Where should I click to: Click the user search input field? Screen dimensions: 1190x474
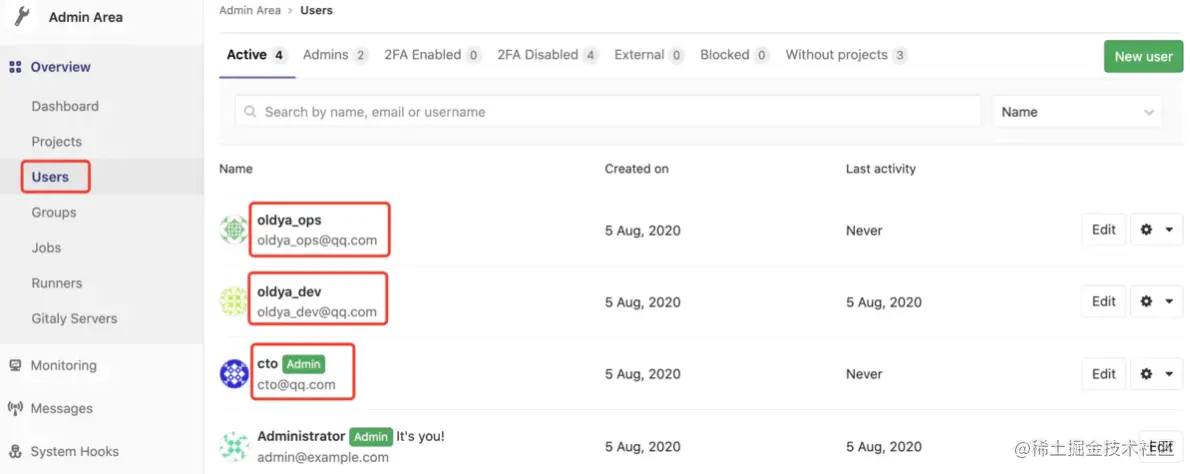[x=607, y=112]
